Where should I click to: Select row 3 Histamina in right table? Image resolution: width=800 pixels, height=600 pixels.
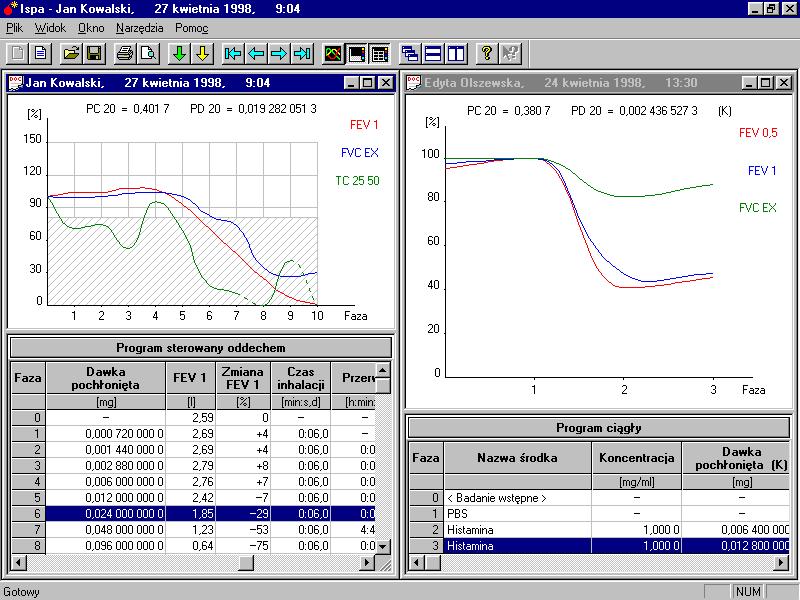point(599,546)
